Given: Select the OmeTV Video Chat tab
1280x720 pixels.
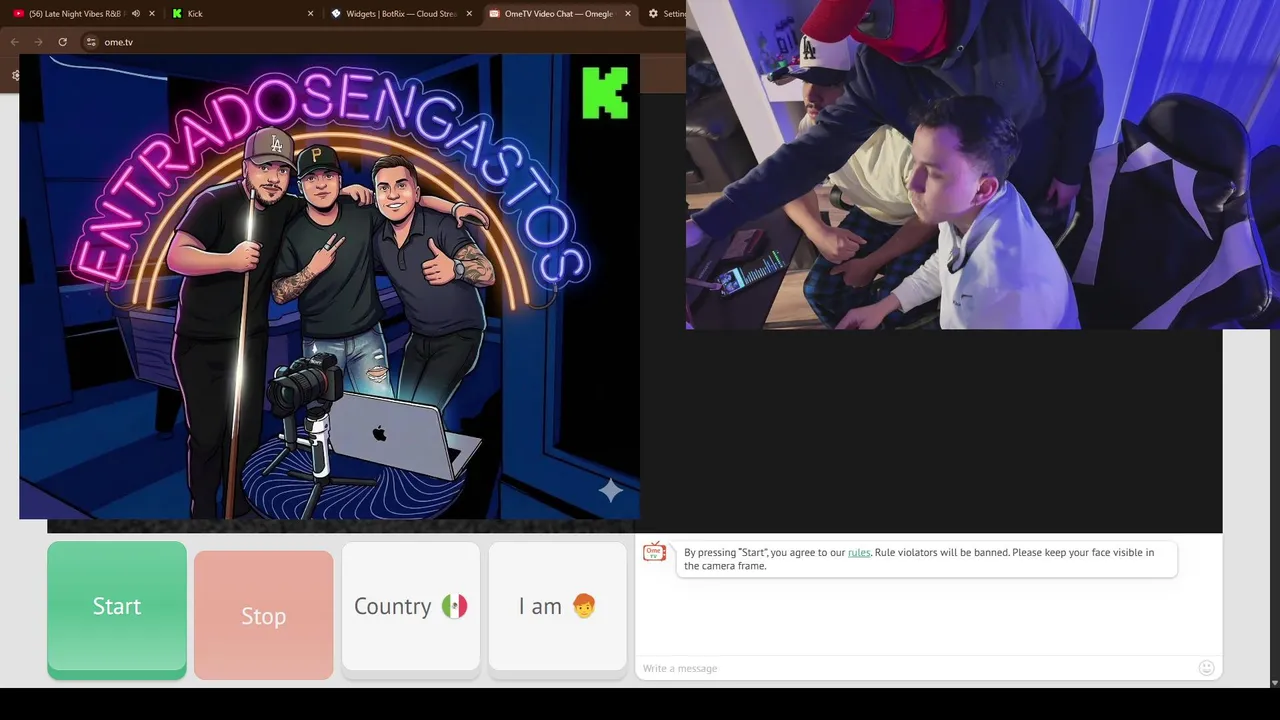Looking at the screenshot, I should tap(558, 14).
